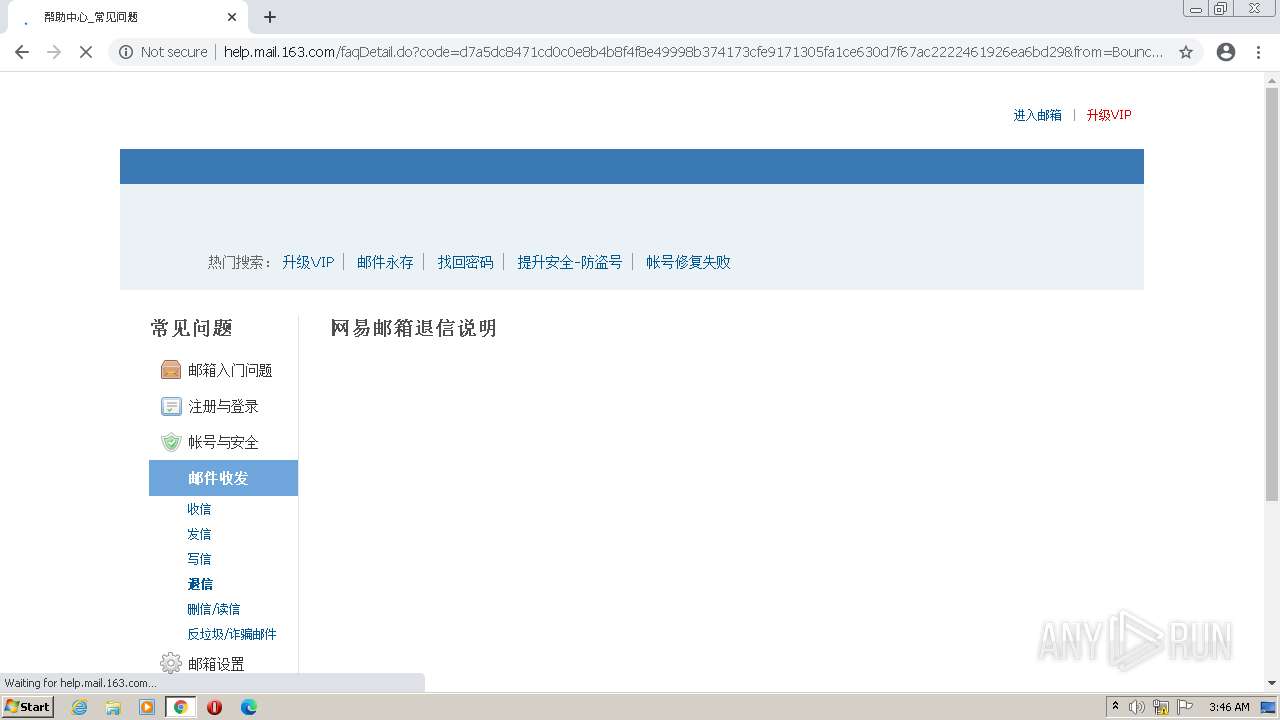
Task: Expand the 注册与登录 category
Action: [x=223, y=406]
